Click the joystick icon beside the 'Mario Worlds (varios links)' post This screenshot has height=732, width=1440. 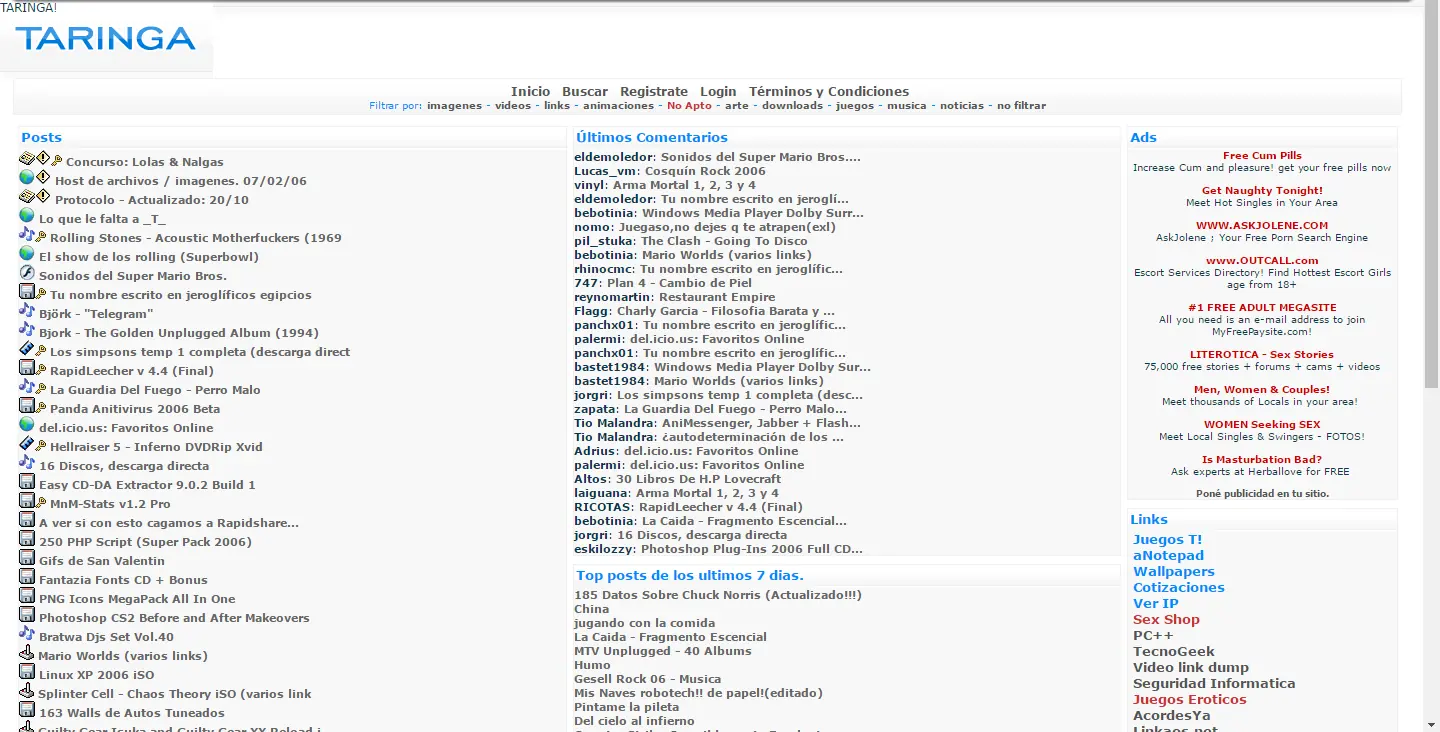(27, 653)
